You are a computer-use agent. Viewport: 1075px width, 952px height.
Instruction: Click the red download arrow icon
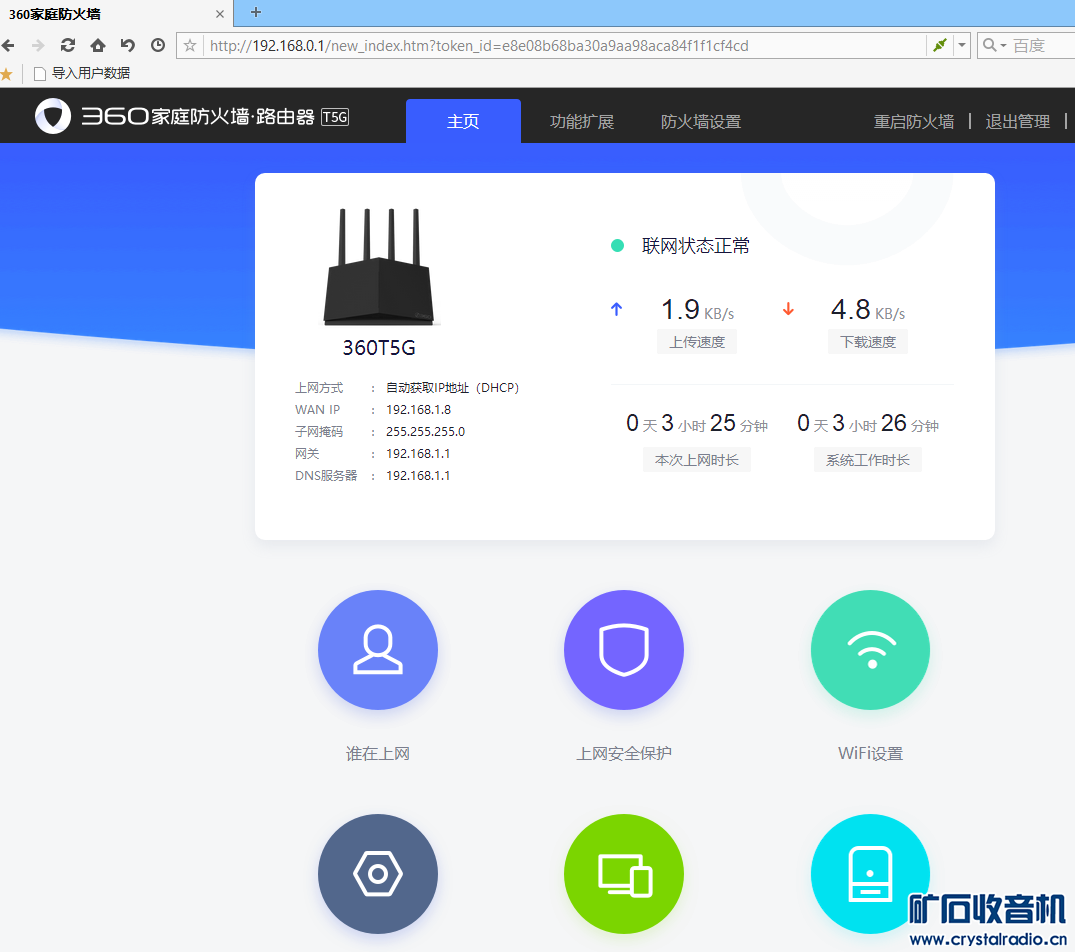(788, 309)
